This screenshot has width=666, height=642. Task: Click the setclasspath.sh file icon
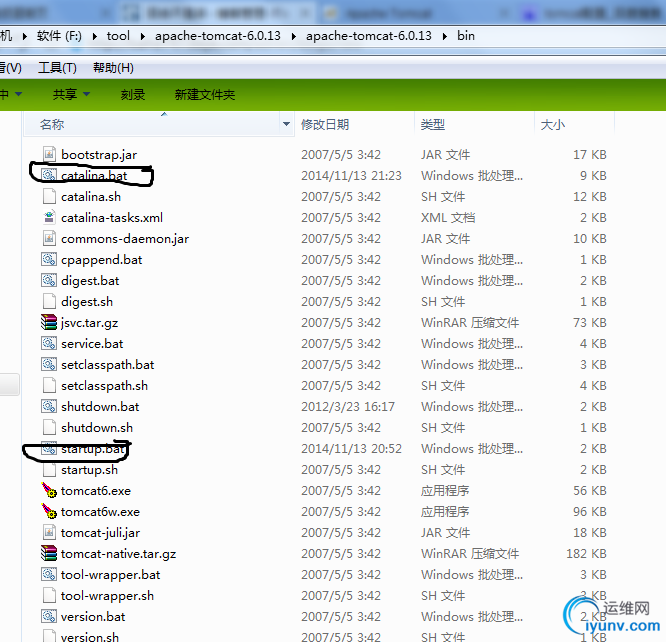pos(49,385)
